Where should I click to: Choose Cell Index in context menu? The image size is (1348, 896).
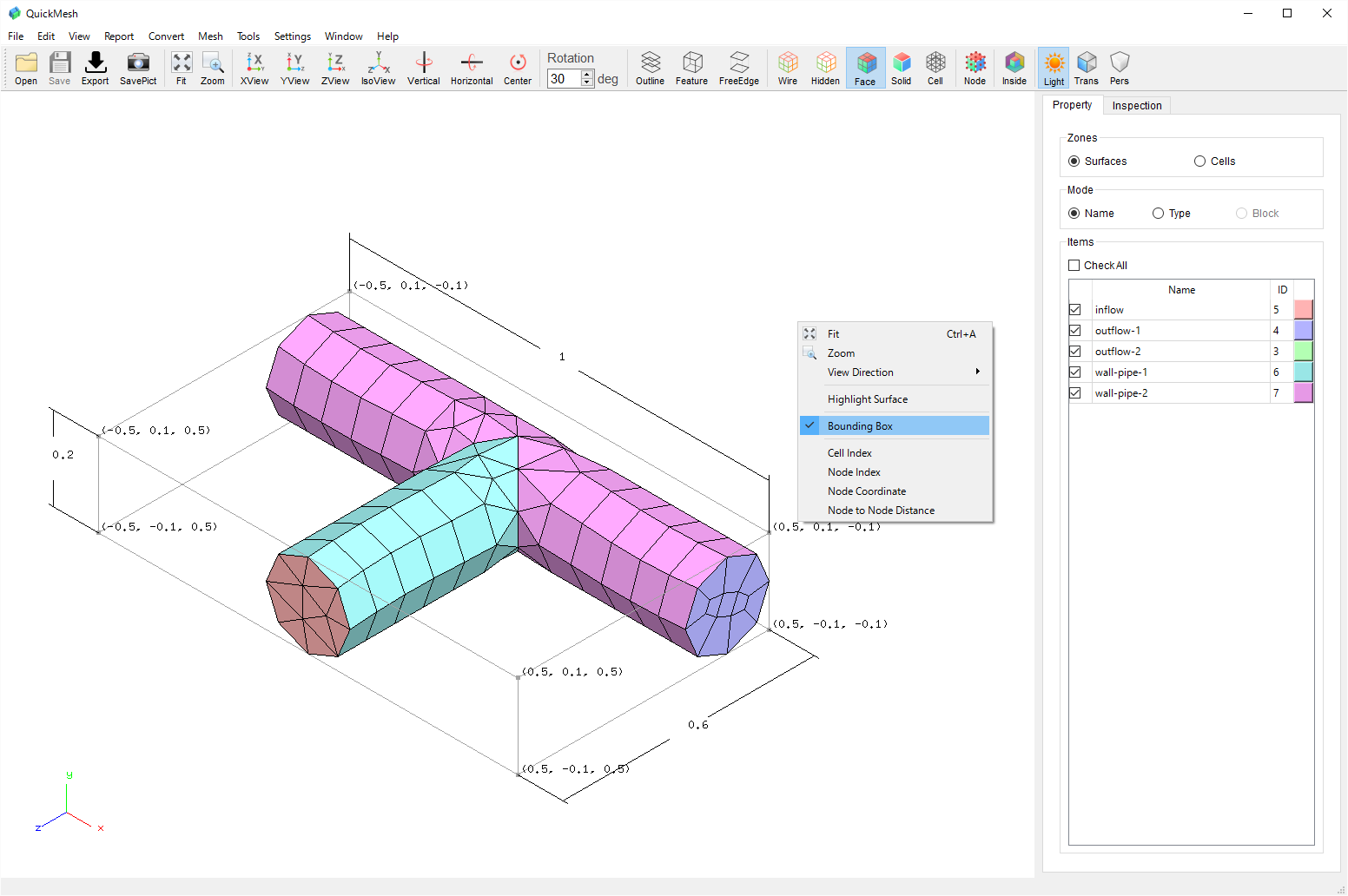895,453
